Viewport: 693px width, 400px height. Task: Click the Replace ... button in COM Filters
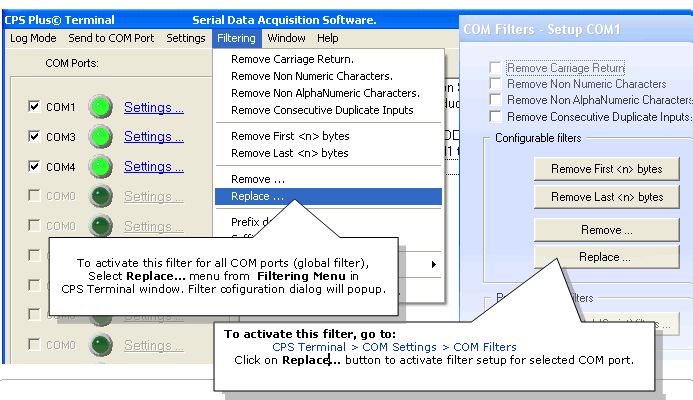606,257
